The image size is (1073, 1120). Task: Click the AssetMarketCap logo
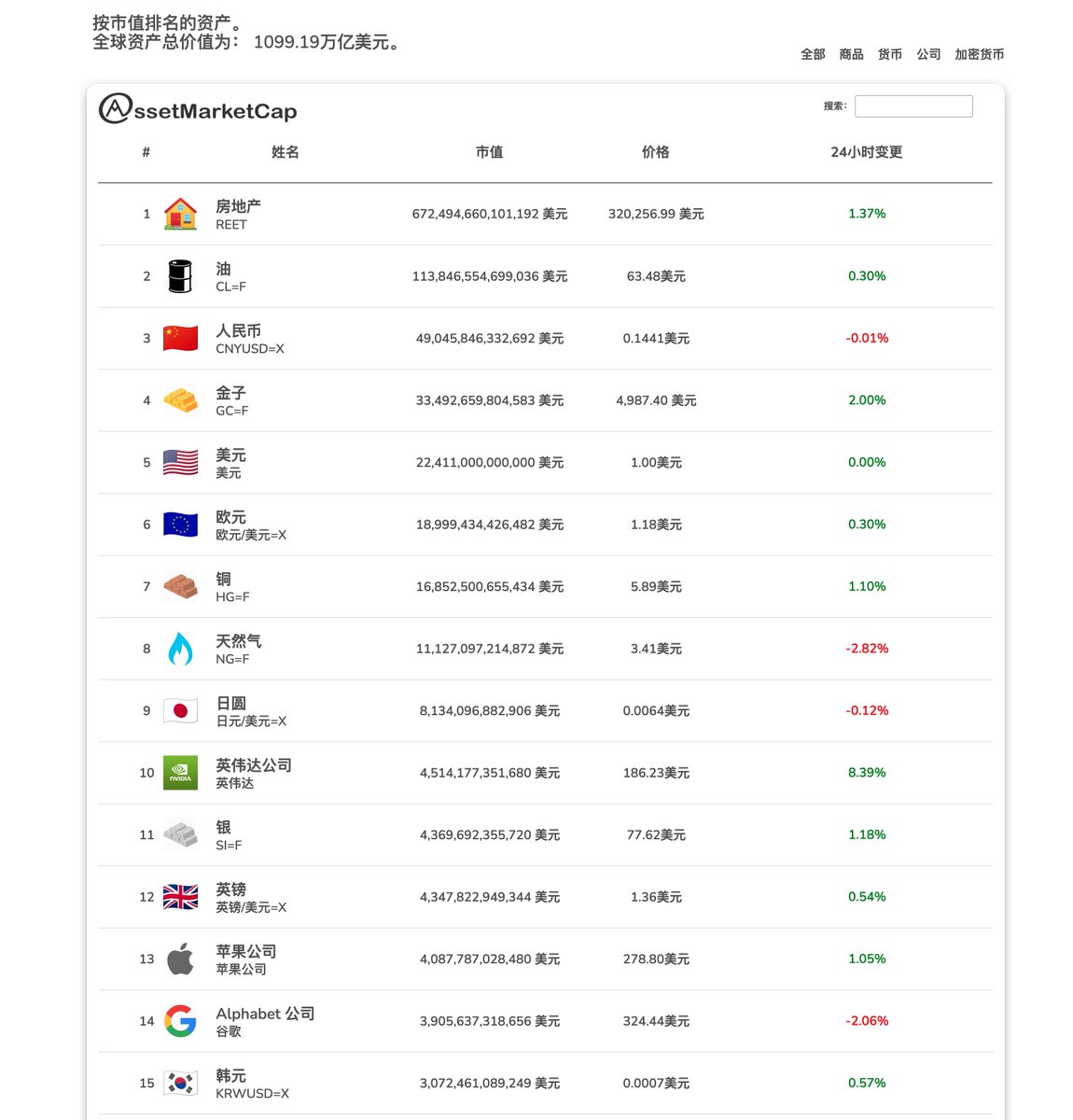(198, 110)
